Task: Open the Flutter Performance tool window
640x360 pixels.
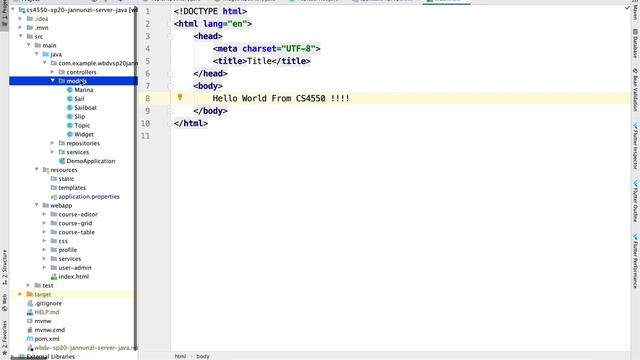Action: click(635, 261)
